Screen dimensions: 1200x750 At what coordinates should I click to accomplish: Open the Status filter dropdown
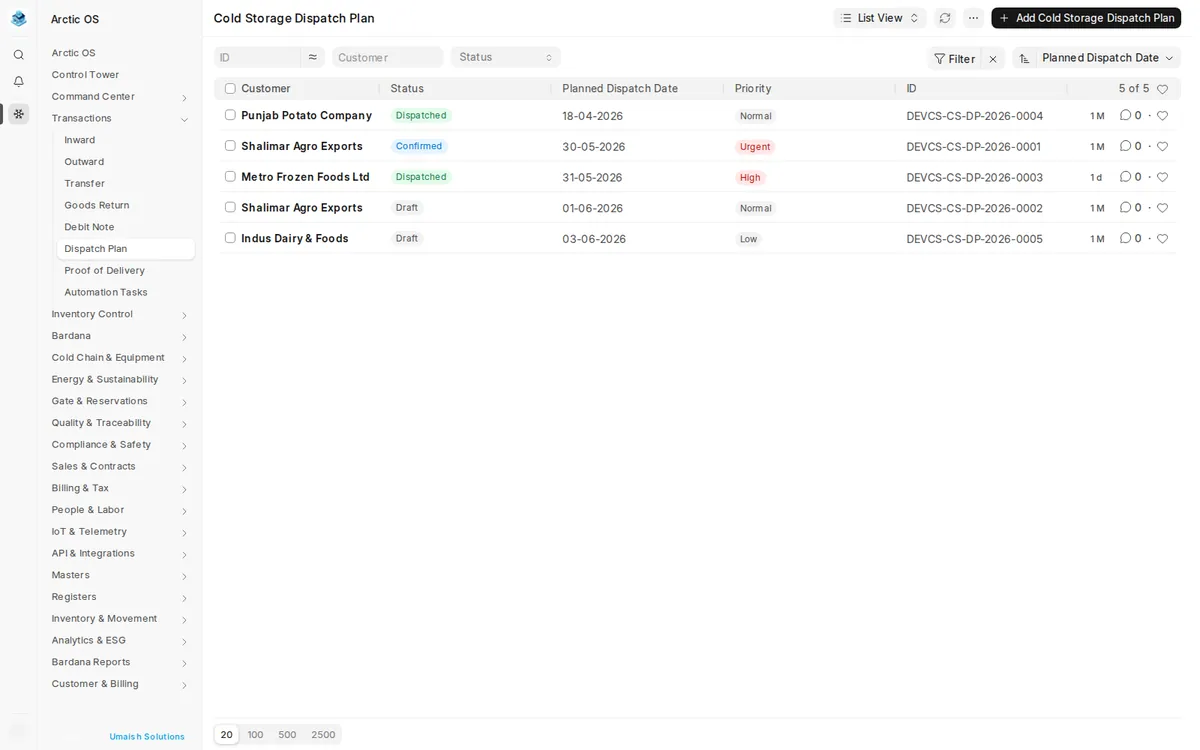[x=506, y=57]
